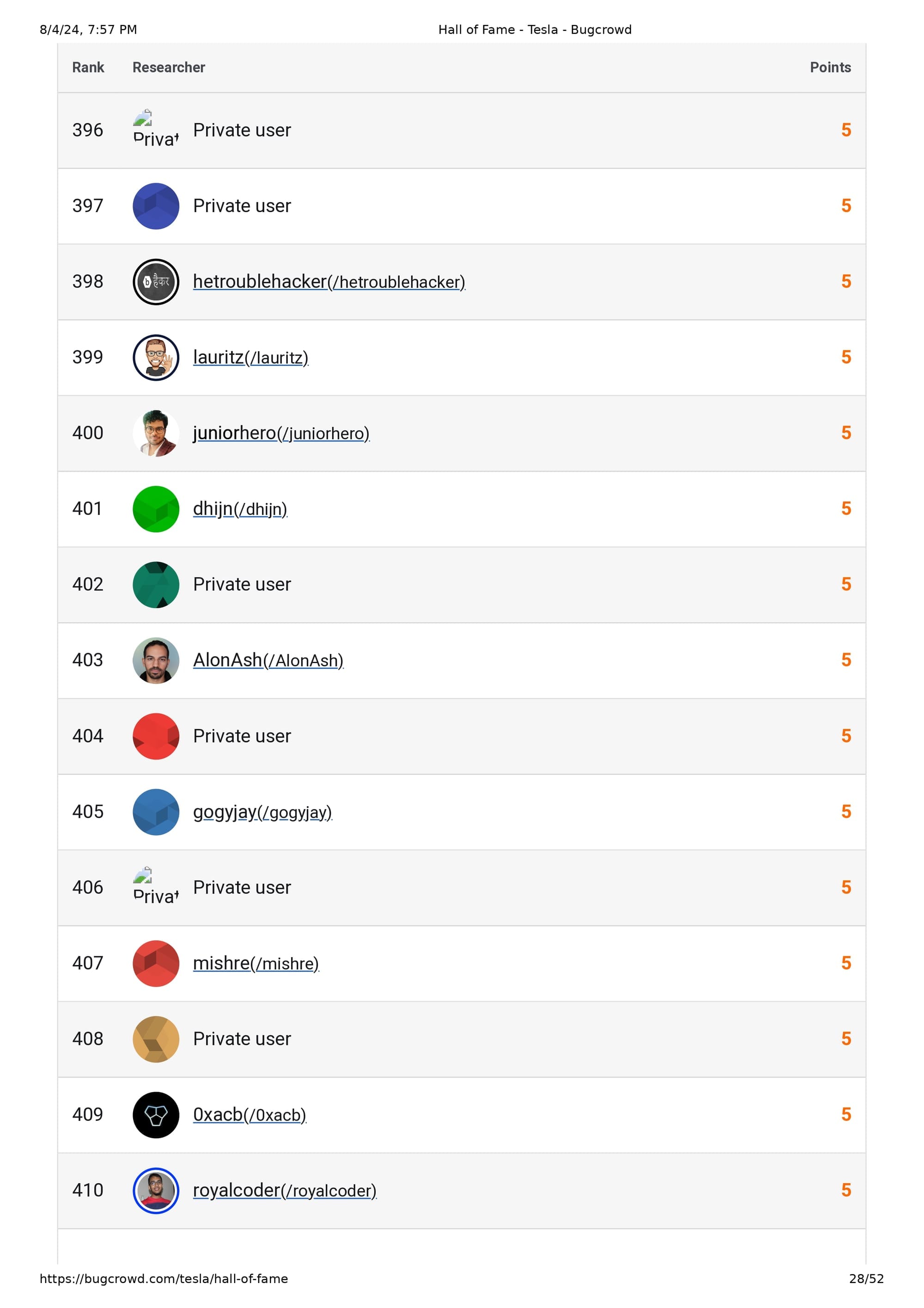Click hetroublehacker's Hindi-text avatar icon
This screenshot has width=924, height=1308.
(155, 282)
